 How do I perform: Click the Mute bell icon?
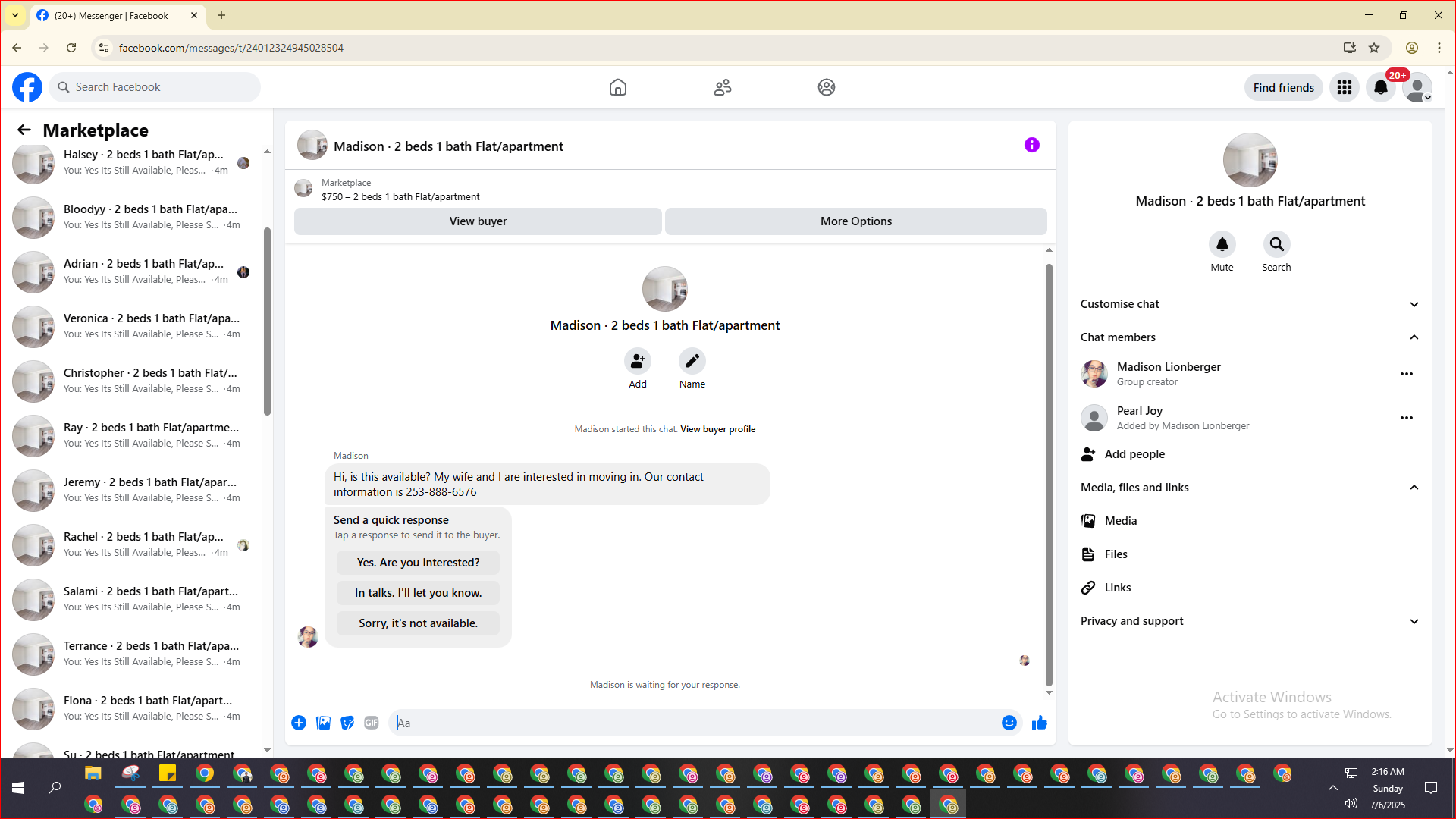point(1222,245)
